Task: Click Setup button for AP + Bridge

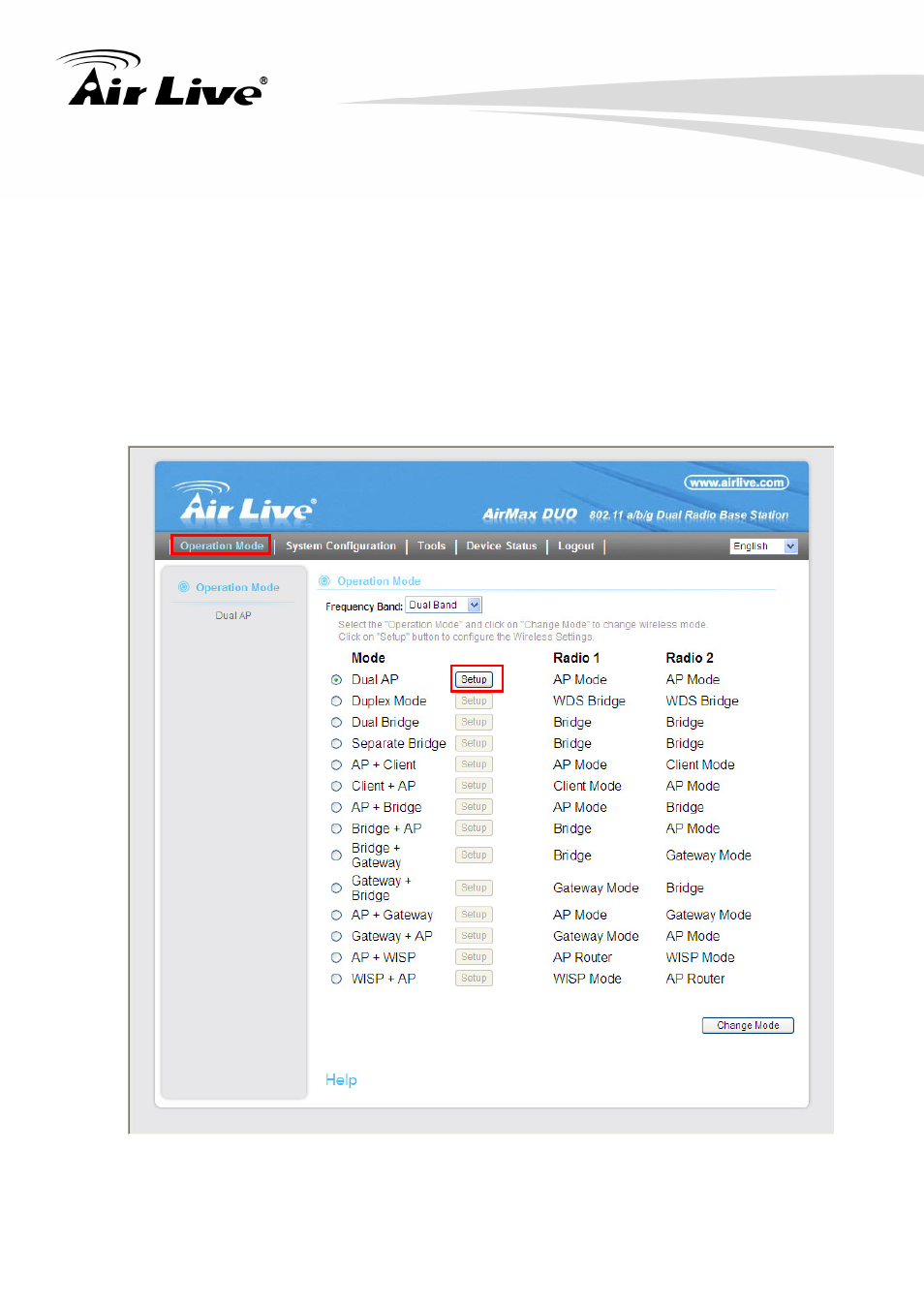Action: tap(474, 808)
